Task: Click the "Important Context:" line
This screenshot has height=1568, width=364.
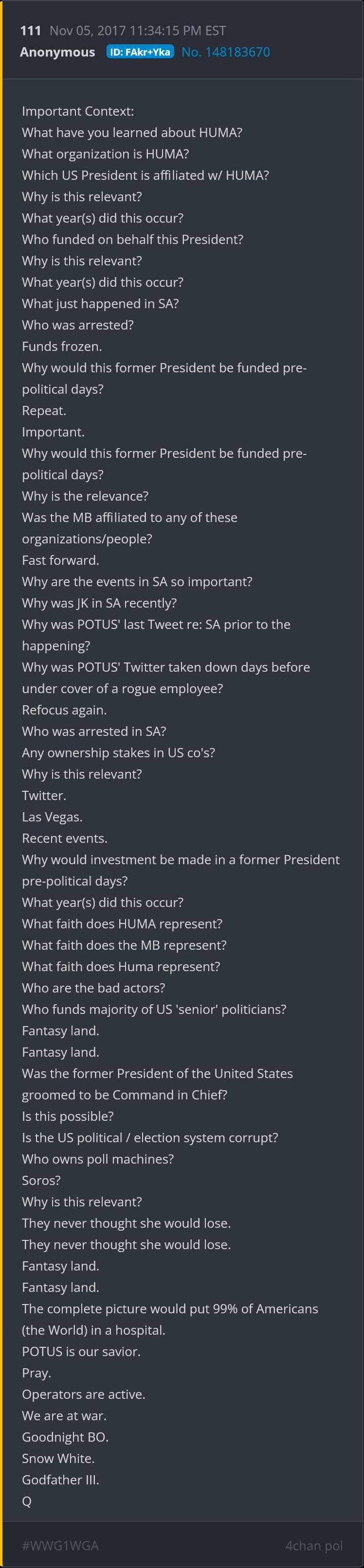Action: [x=78, y=111]
